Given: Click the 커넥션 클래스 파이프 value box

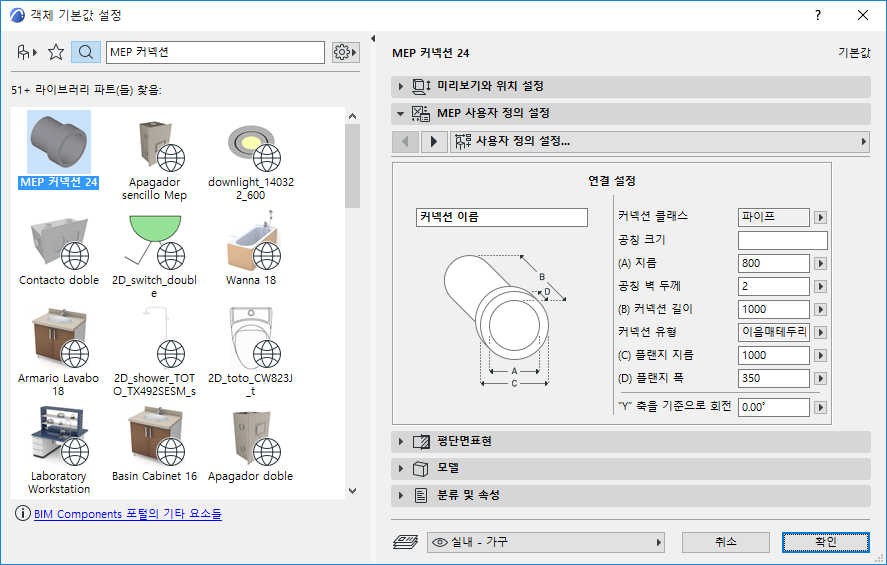Looking at the screenshot, I should pos(773,217).
